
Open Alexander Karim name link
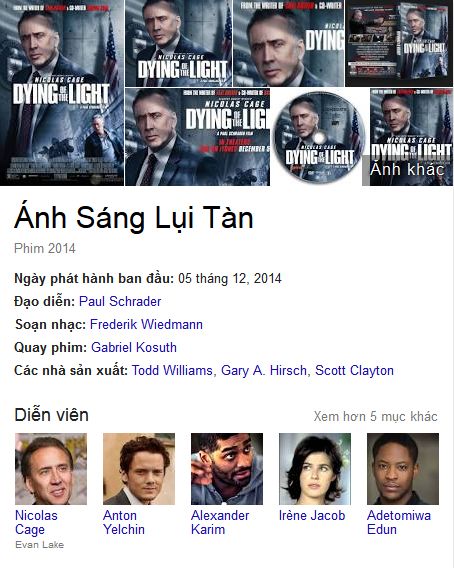coord(220,522)
